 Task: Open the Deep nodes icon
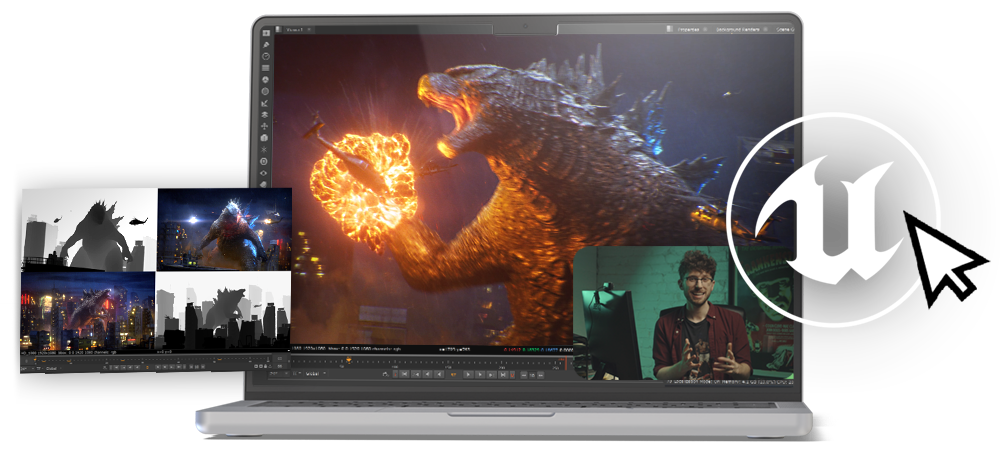point(265,160)
